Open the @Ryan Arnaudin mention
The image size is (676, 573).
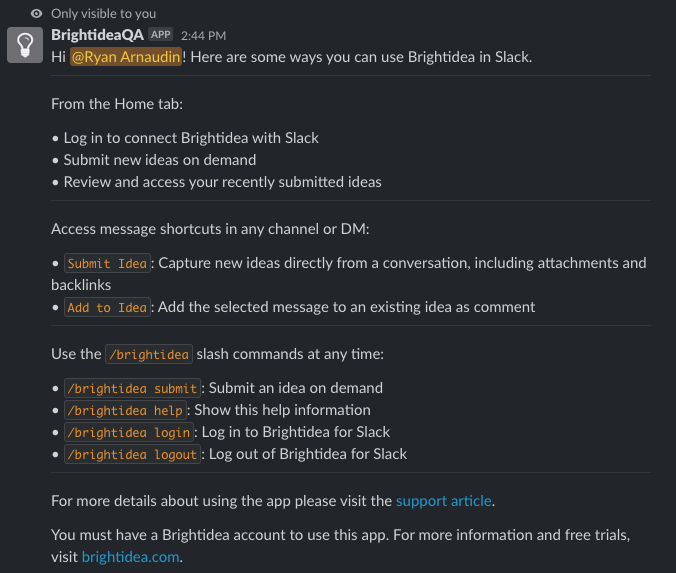(x=125, y=57)
